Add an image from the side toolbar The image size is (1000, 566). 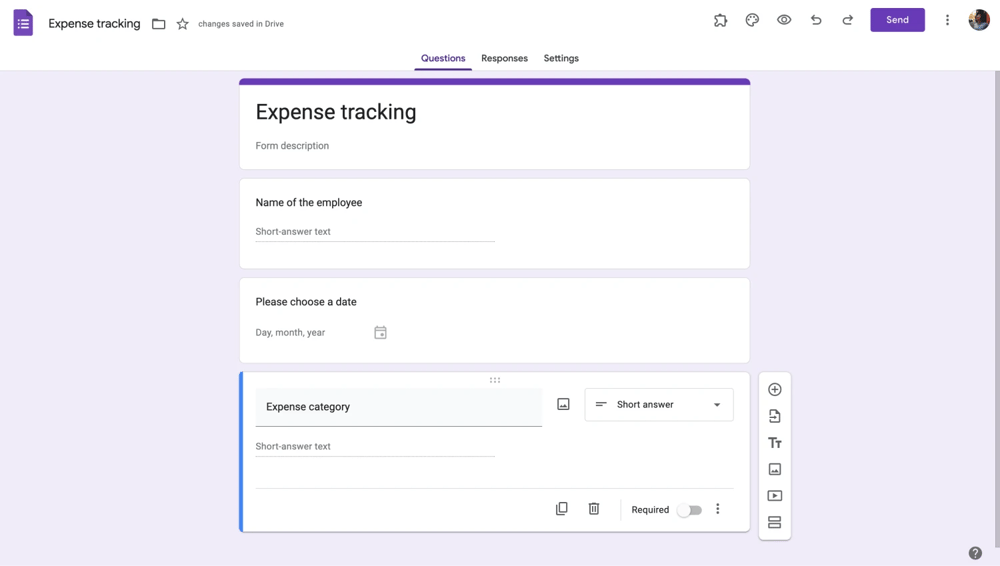[x=774, y=469]
